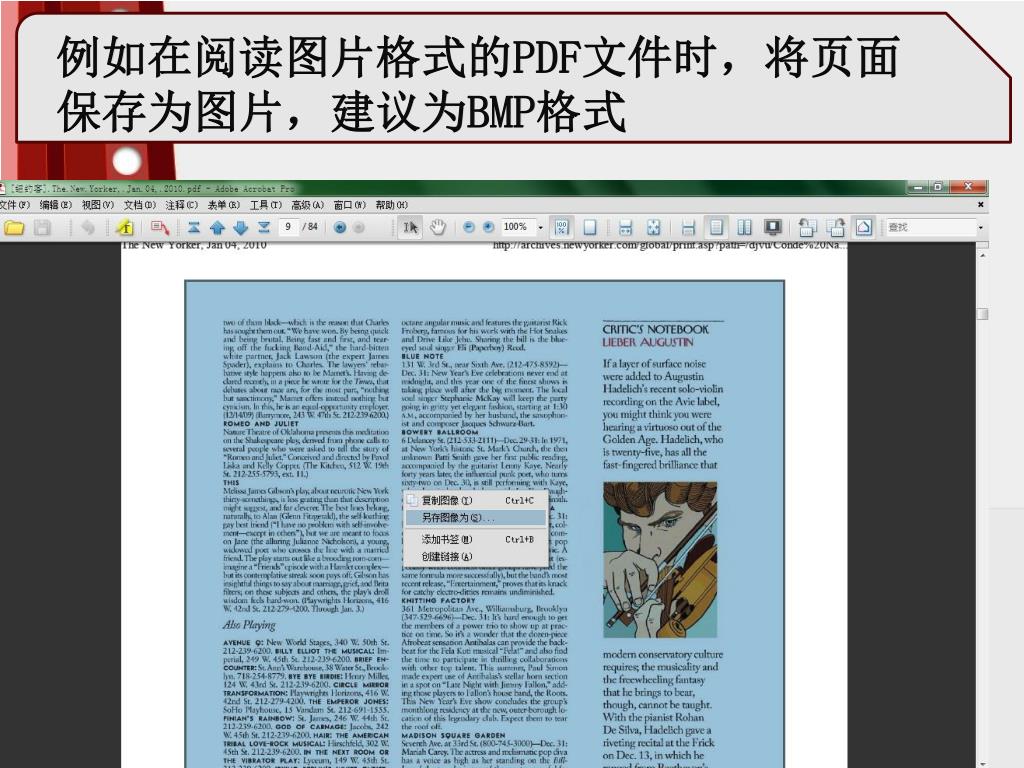Click the KNITTING FACTORY listing heading
The image size is (1024, 768).
tap(438, 600)
